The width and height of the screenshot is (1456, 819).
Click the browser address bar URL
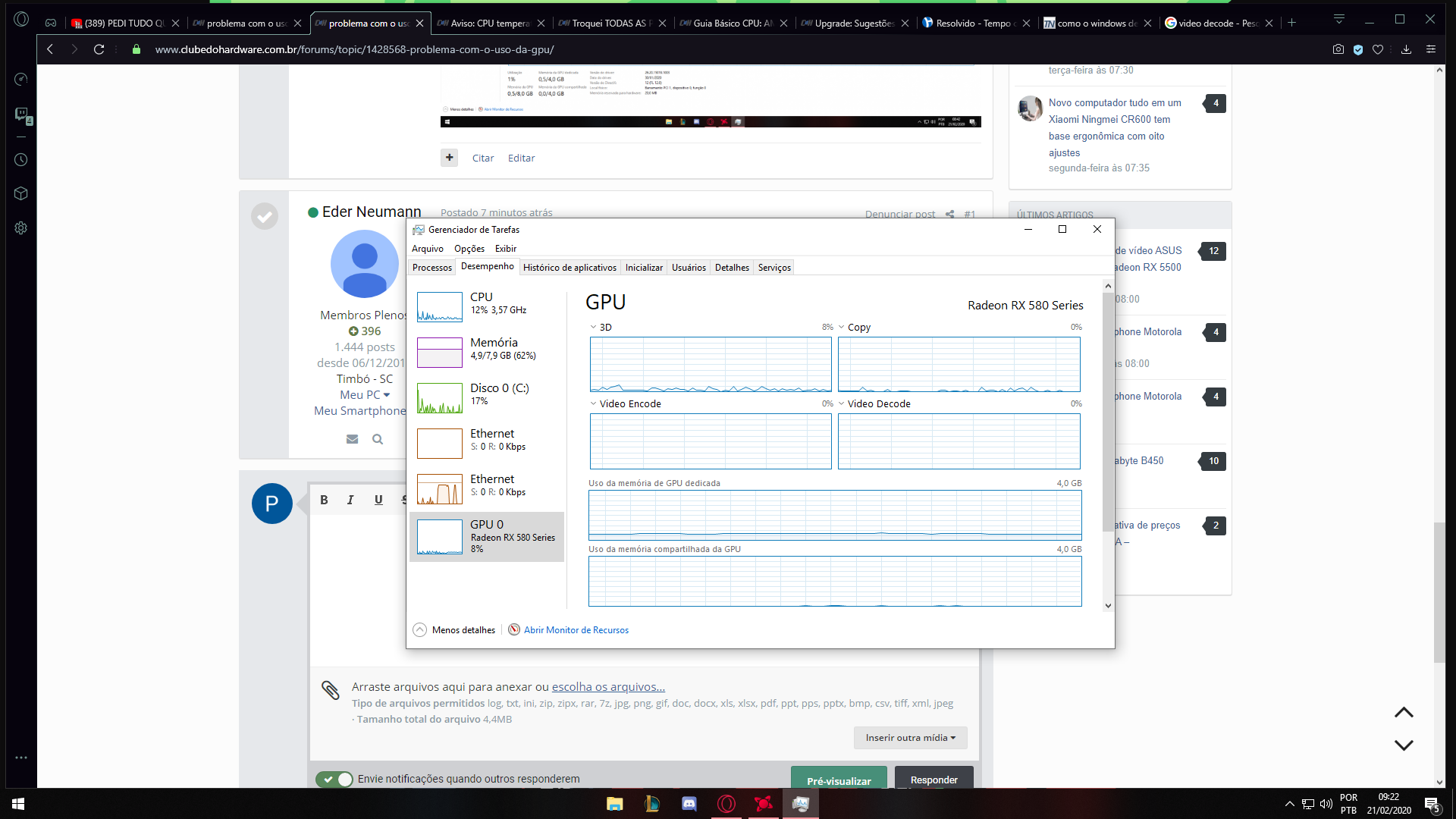click(354, 49)
